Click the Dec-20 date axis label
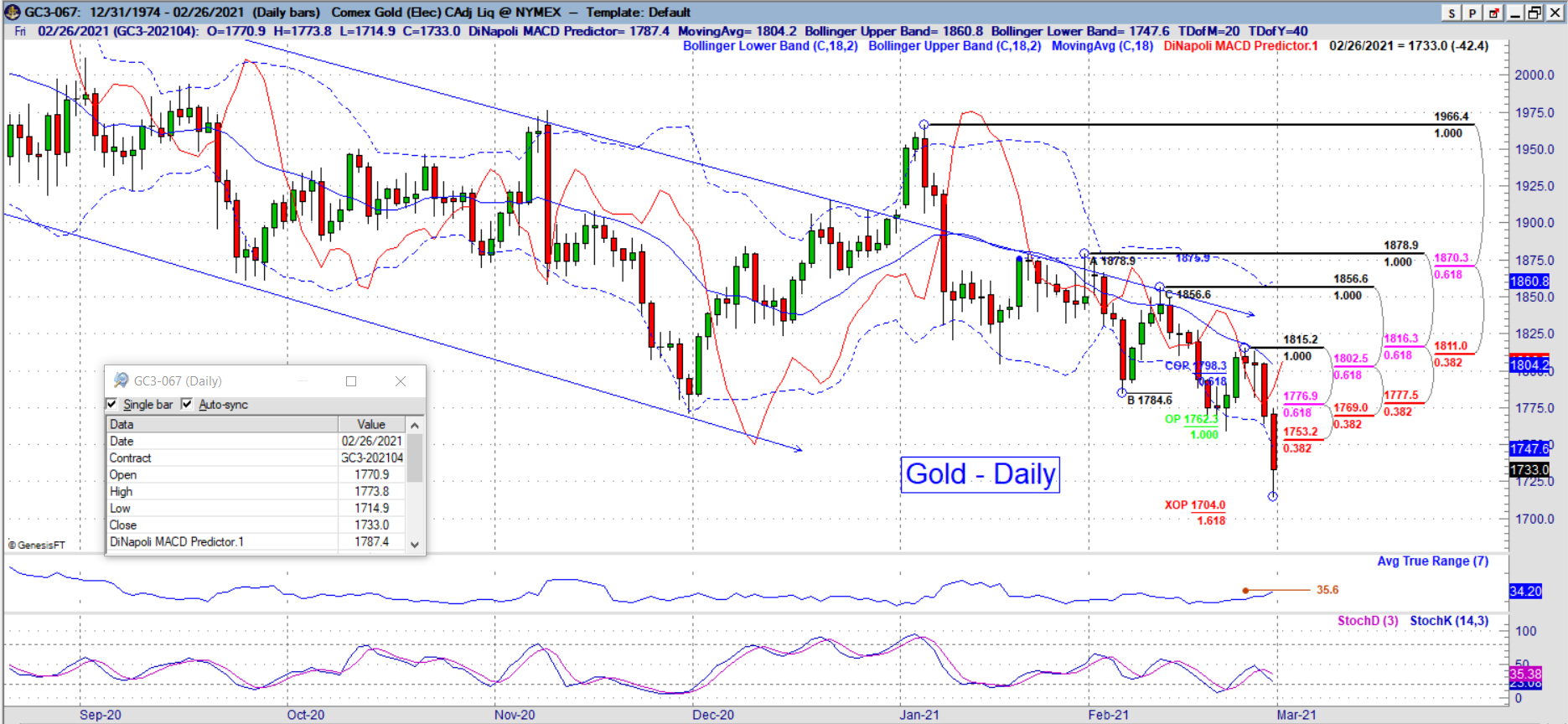The width and height of the screenshot is (1568, 724). 713,715
